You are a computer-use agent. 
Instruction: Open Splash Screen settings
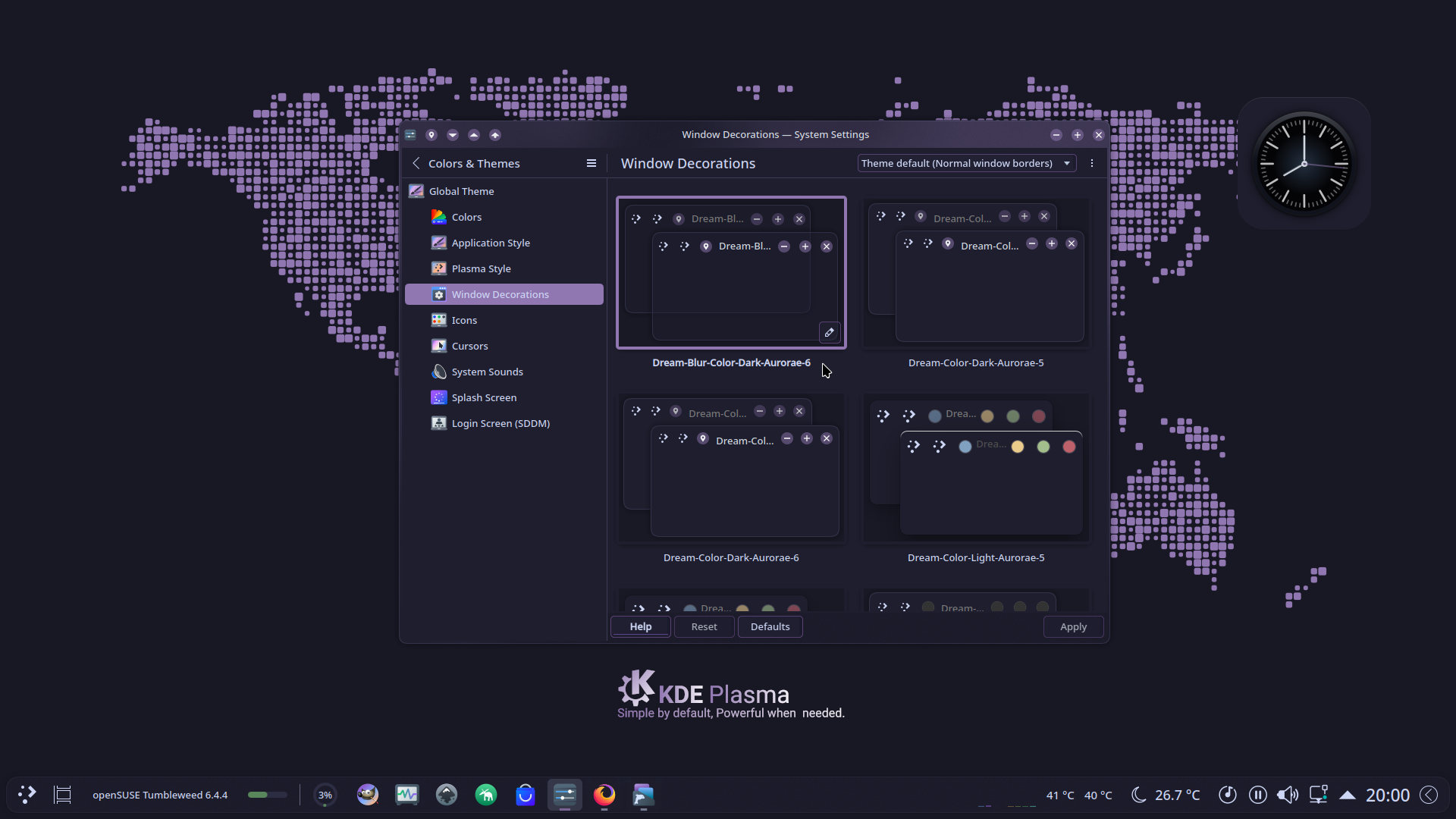pos(483,397)
